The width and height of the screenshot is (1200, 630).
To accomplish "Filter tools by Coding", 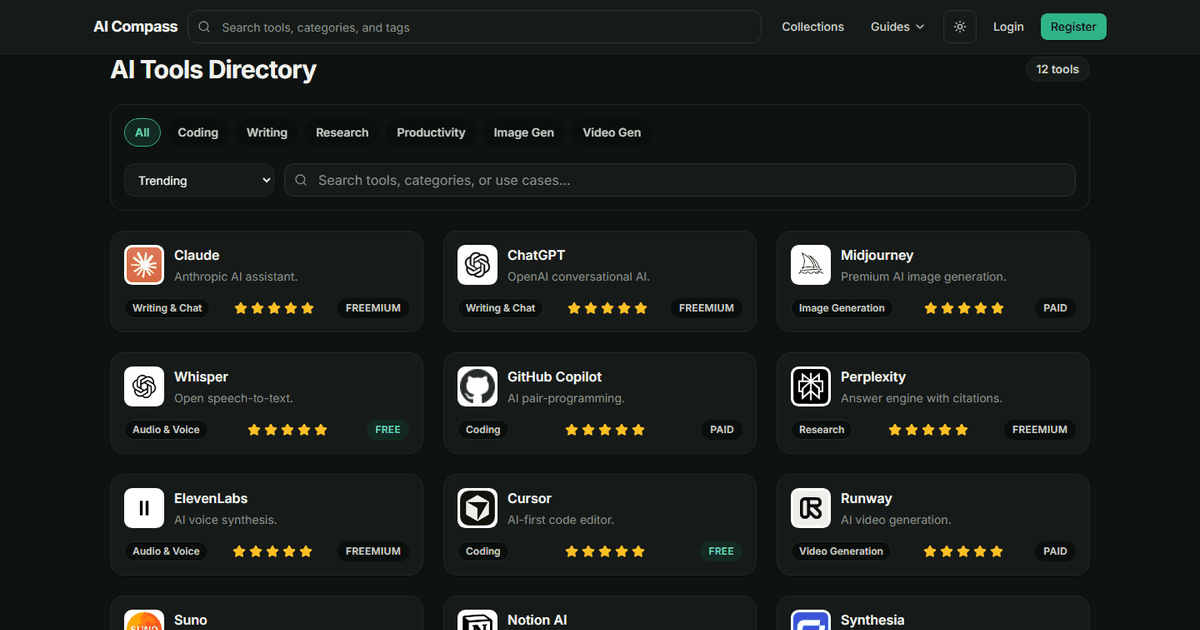I will 198,132.
